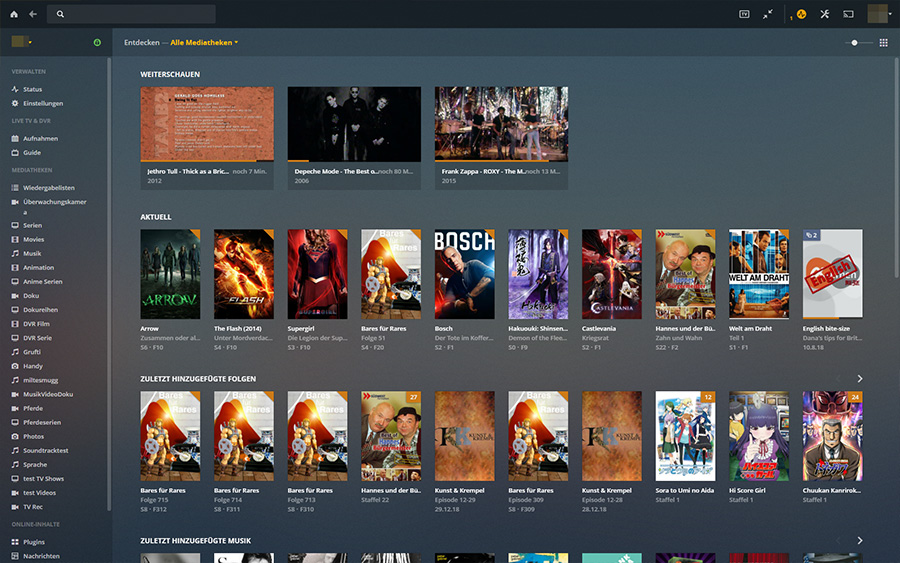Expand the server selector dropdown in sidebar
This screenshot has width=900, height=563.
point(22,42)
